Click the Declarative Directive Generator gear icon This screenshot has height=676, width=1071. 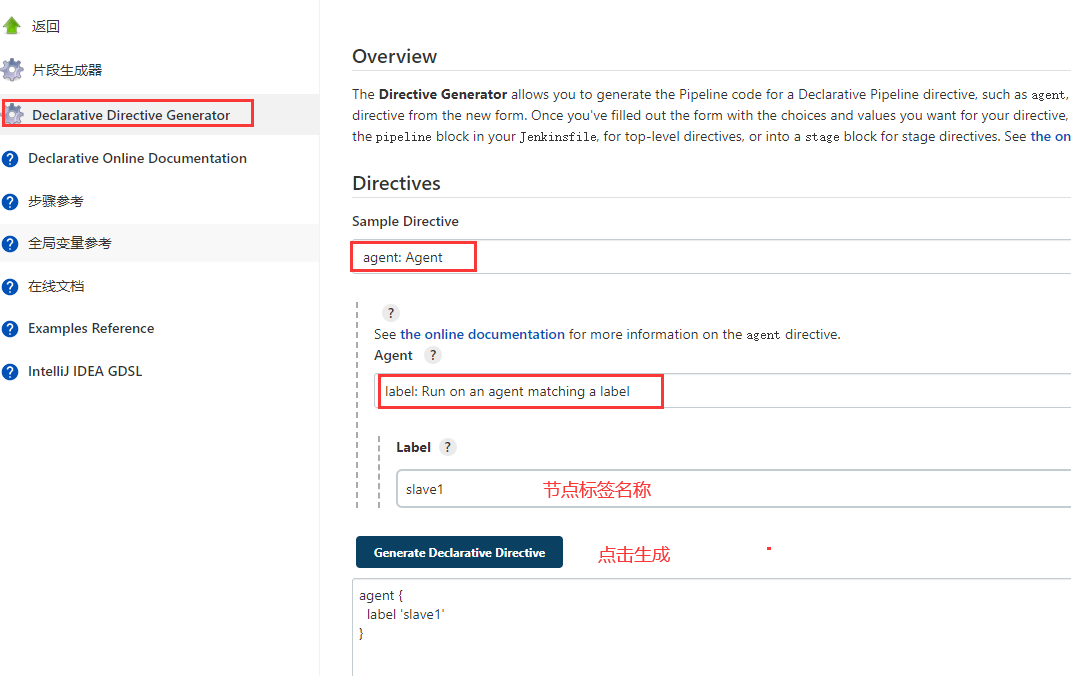(14, 114)
